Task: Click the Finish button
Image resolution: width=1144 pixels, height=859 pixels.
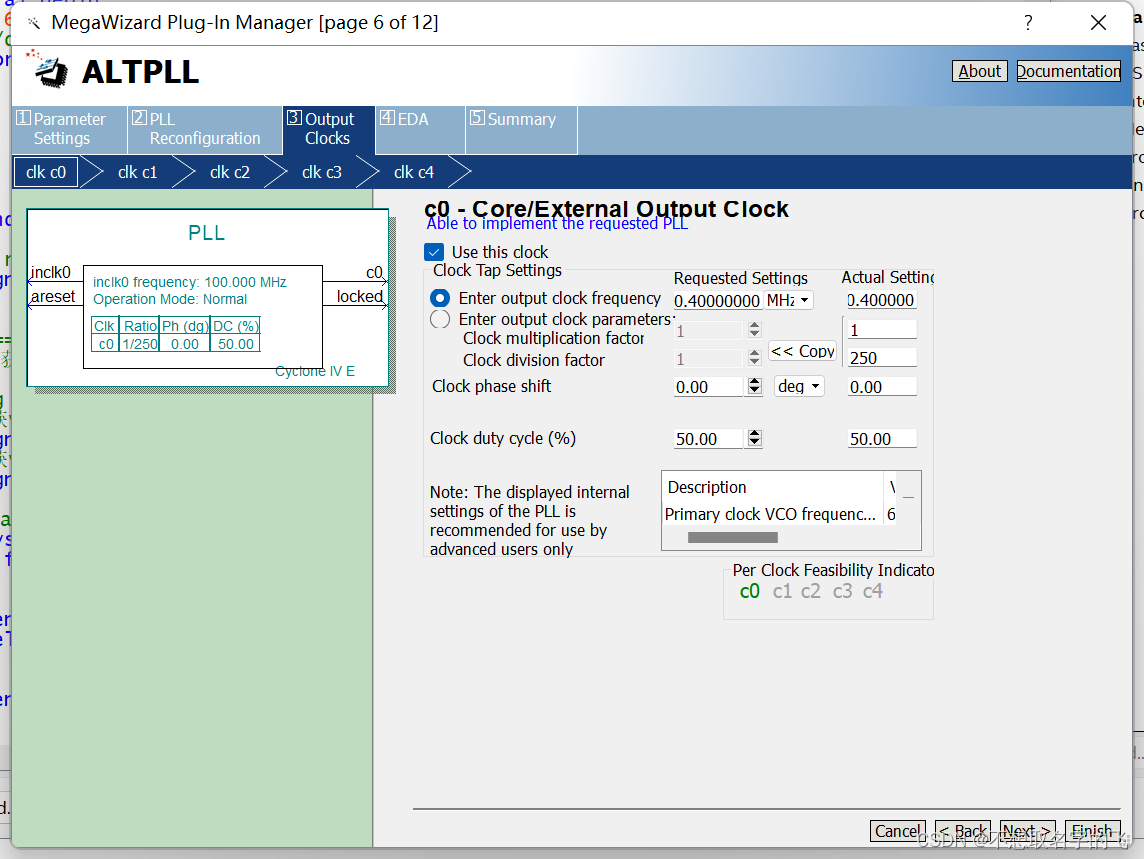Action: point(1092,831)
